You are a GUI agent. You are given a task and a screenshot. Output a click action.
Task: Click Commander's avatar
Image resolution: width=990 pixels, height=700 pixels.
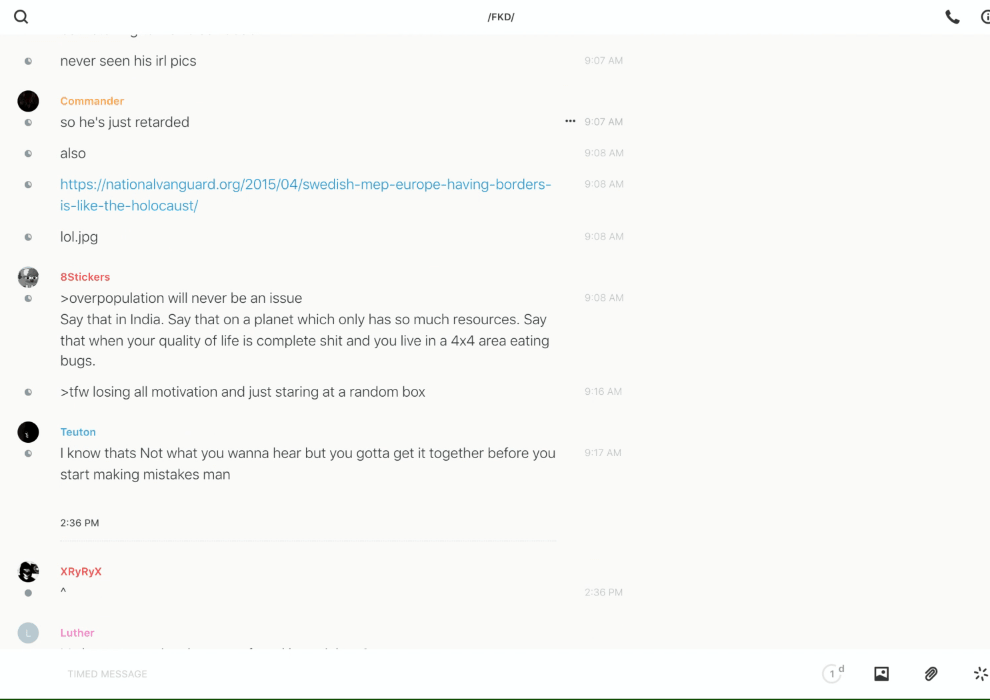28,101
